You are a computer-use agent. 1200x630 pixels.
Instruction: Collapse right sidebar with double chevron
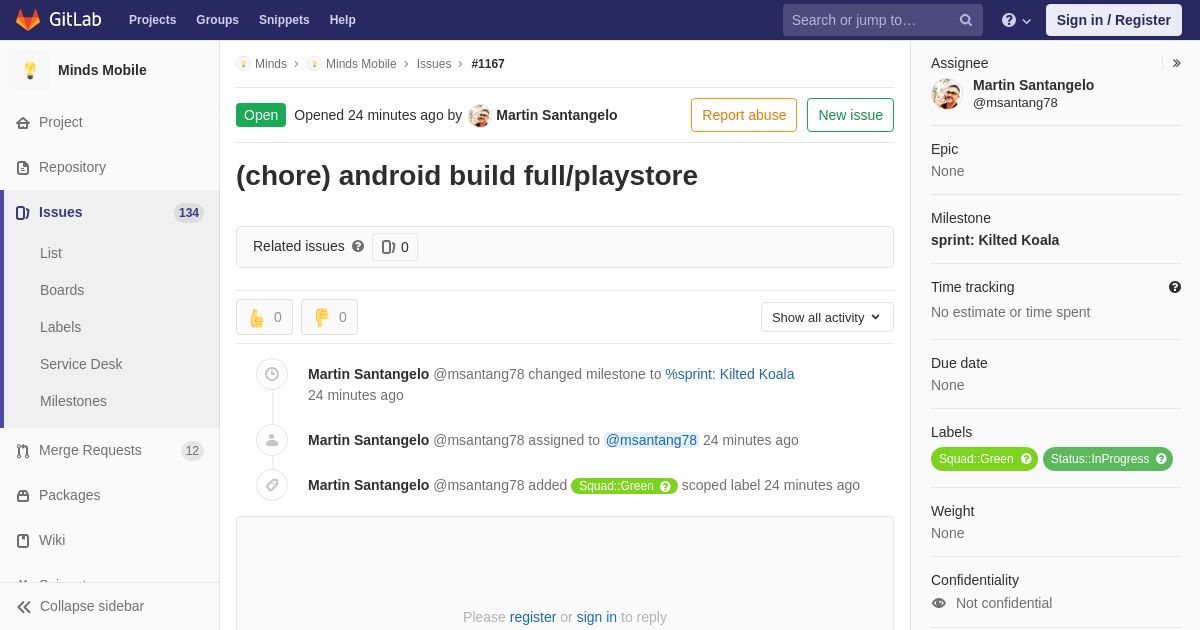(x=1176, y=63)
